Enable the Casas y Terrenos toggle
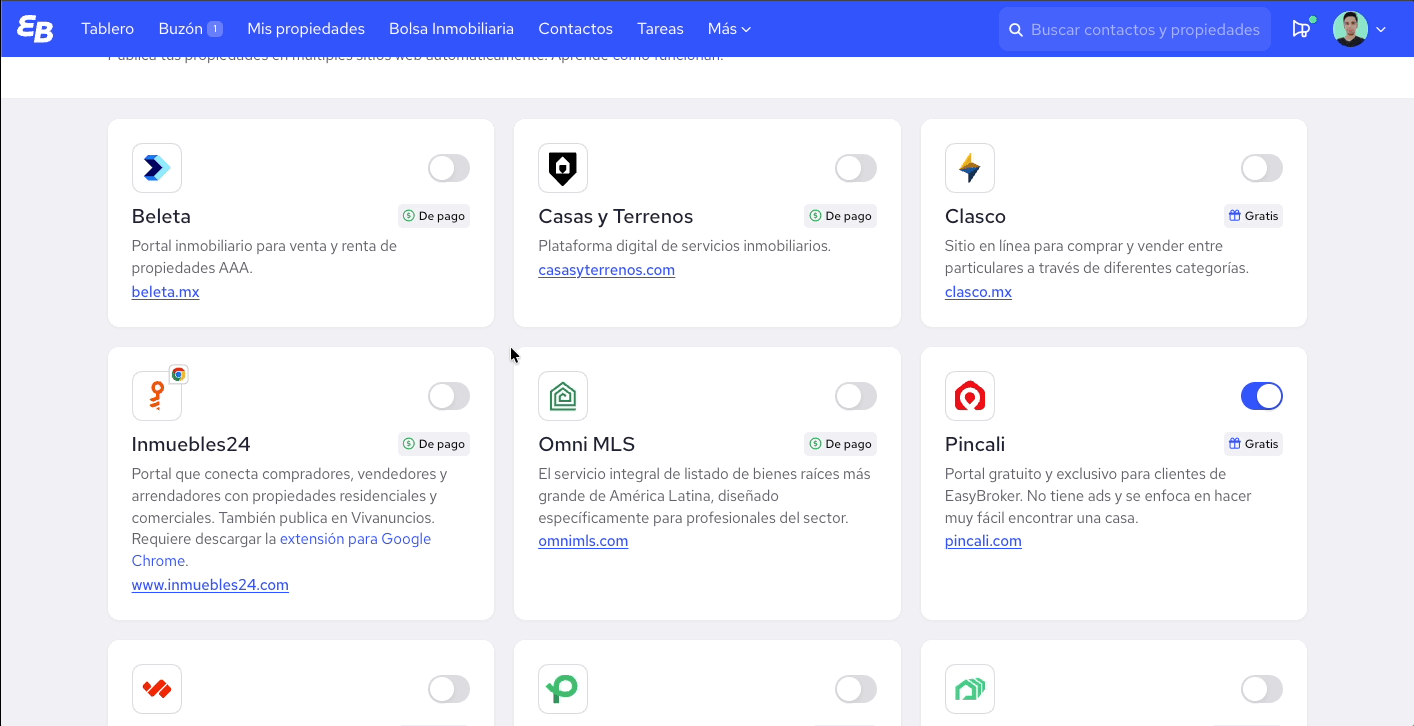1414x726 pixels. coord(856,168)
